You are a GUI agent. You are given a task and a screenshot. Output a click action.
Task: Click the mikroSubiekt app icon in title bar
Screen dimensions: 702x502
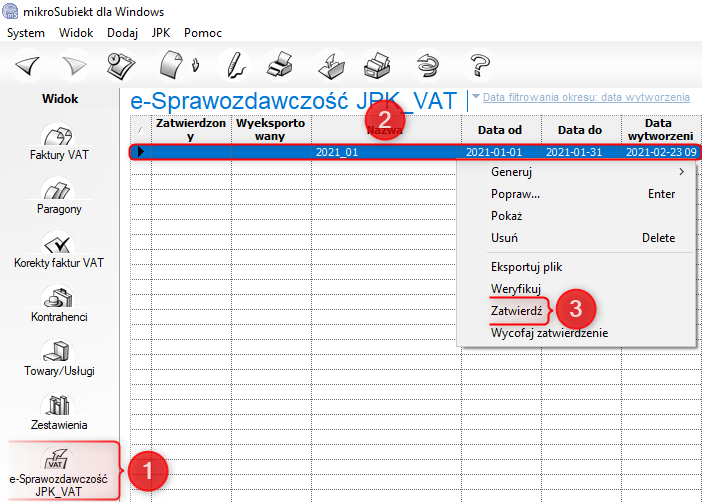(10, 11)
